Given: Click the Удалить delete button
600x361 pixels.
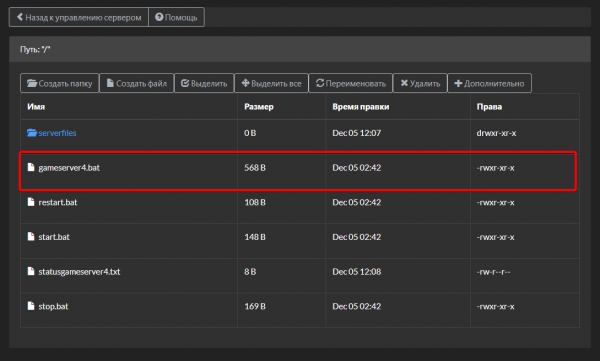Looking at the screenshot, I should 420,83.
